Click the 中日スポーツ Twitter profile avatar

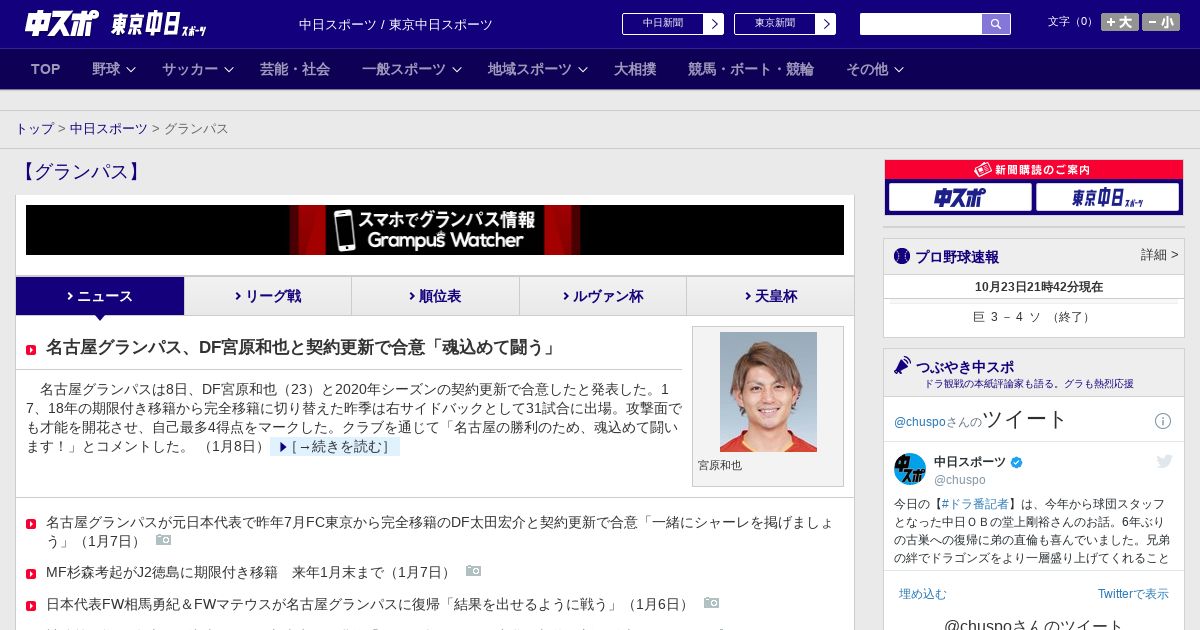coord(910,469)
